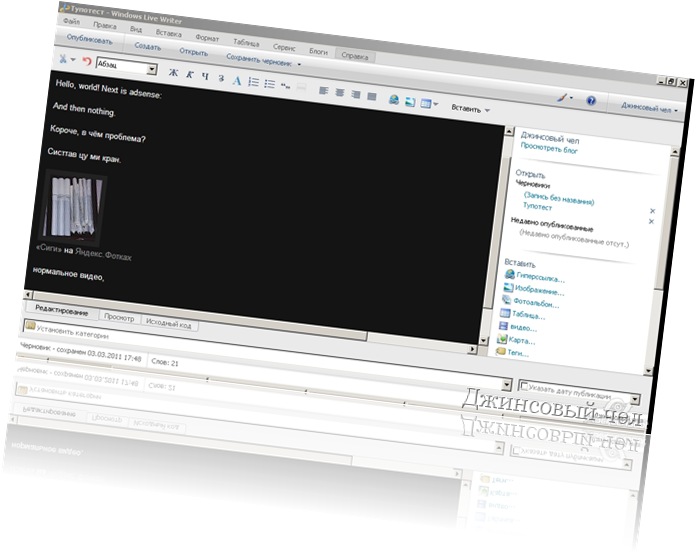Image resolution: width=696 pixels, height=554 pixels.
Task: Open the (Запись без названия) draft
Action: 559,198
